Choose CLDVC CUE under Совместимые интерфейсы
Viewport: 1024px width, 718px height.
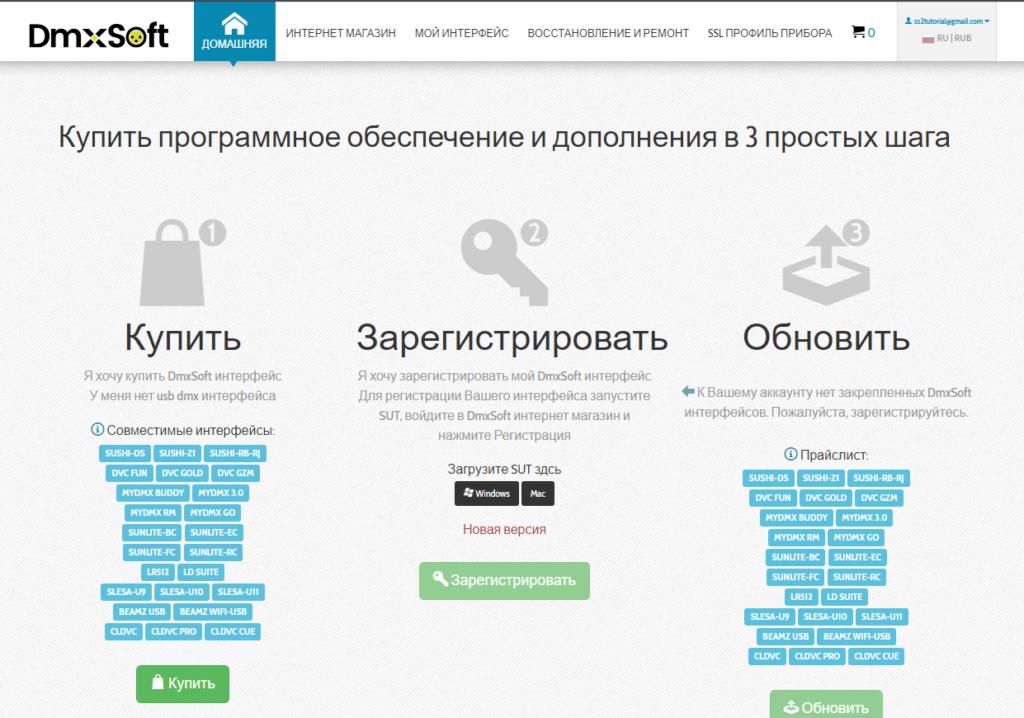(x=233, y=631)
